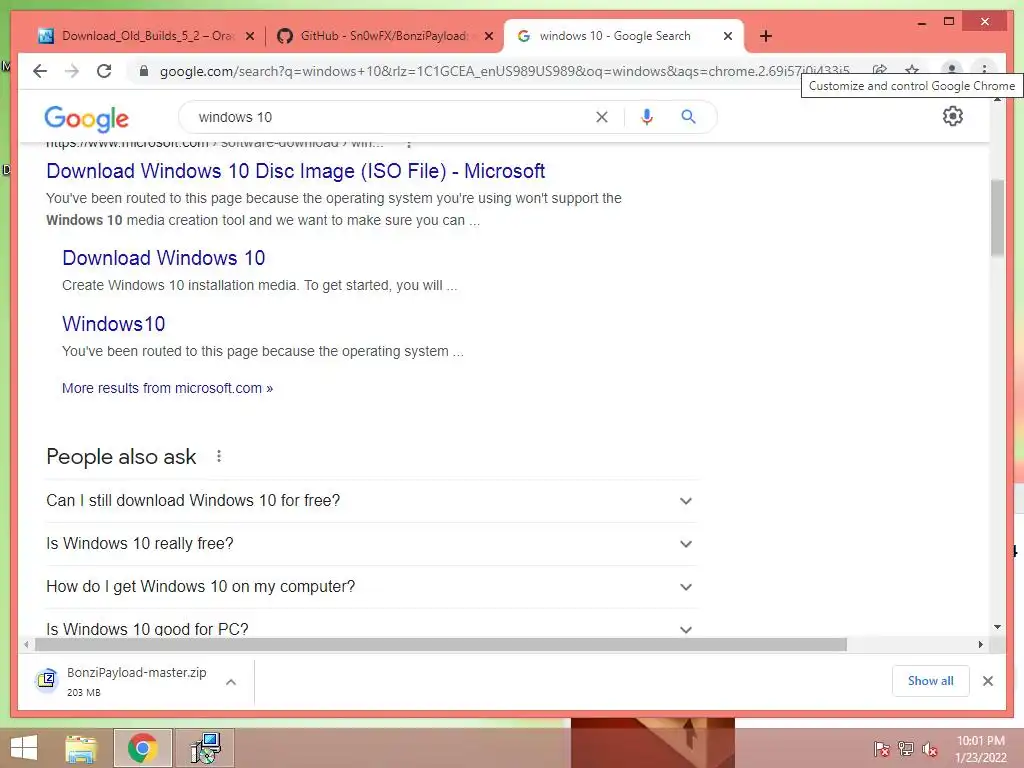Open the new tab plus button

click(x=766, y=36)
